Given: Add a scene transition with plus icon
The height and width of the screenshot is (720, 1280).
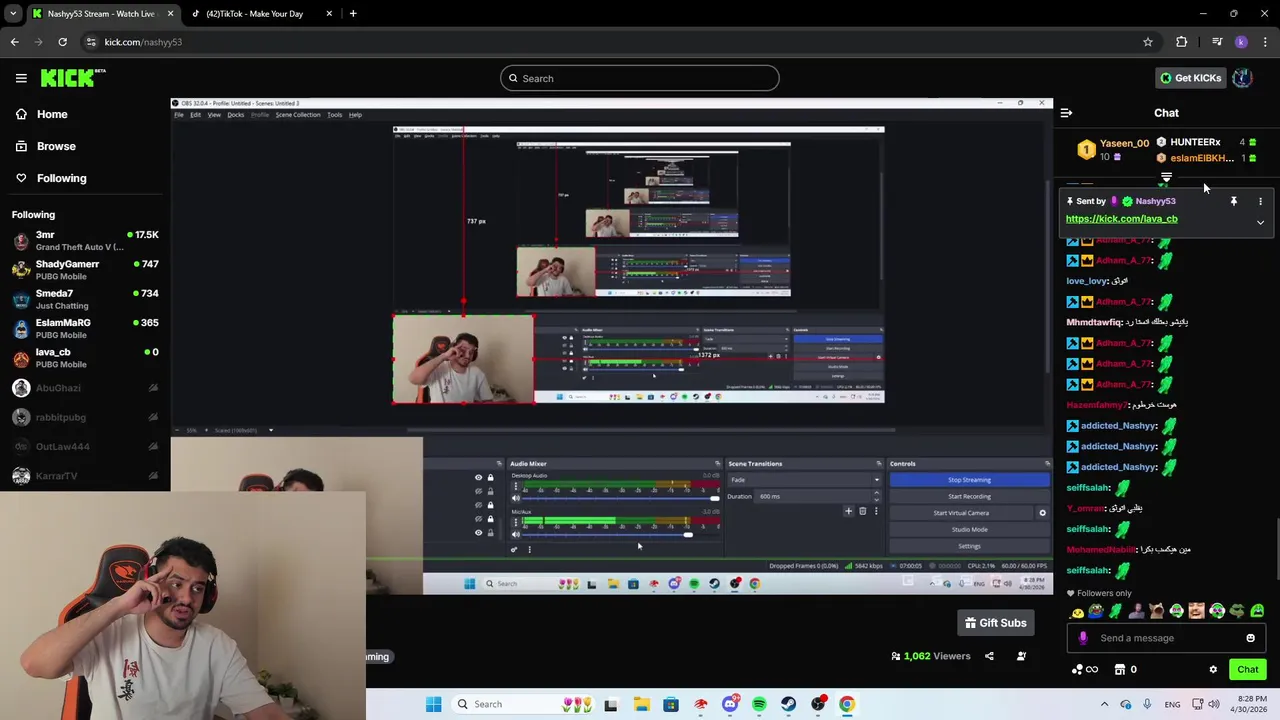Looking at the screenshot, I should [x=848, y=512].
